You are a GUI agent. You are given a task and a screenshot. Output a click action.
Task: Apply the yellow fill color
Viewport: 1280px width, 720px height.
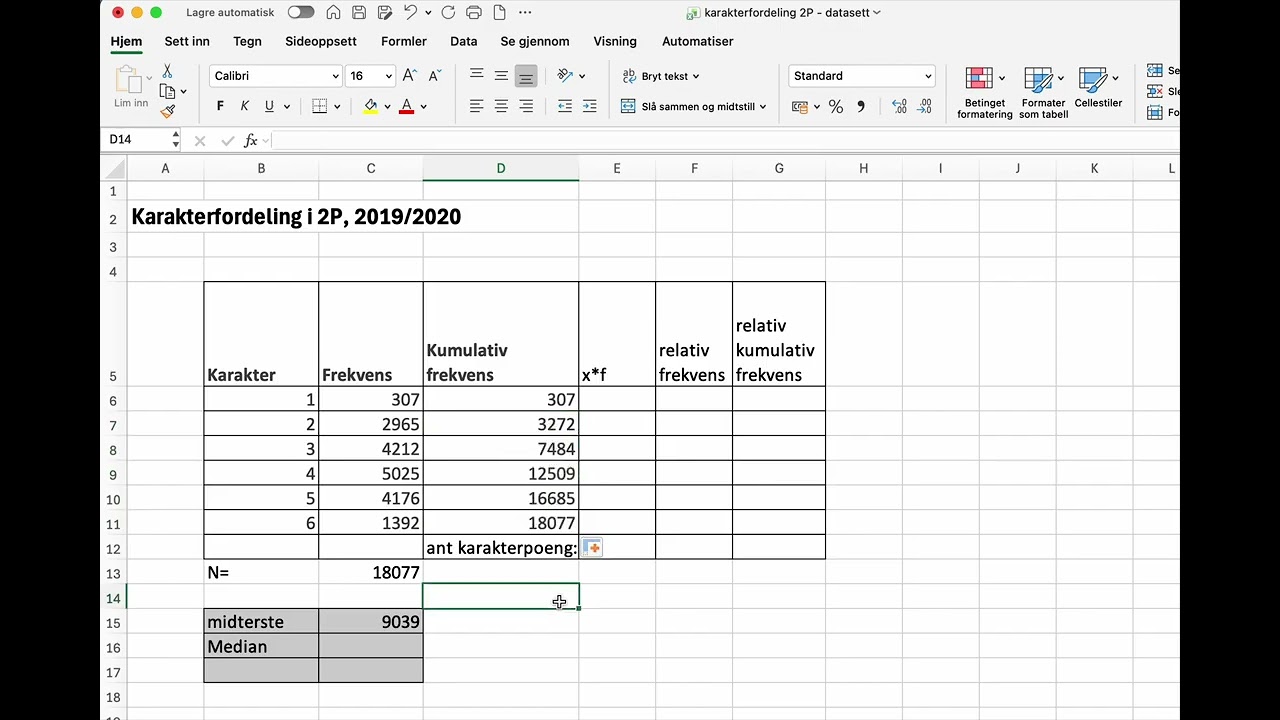point(371,106)
